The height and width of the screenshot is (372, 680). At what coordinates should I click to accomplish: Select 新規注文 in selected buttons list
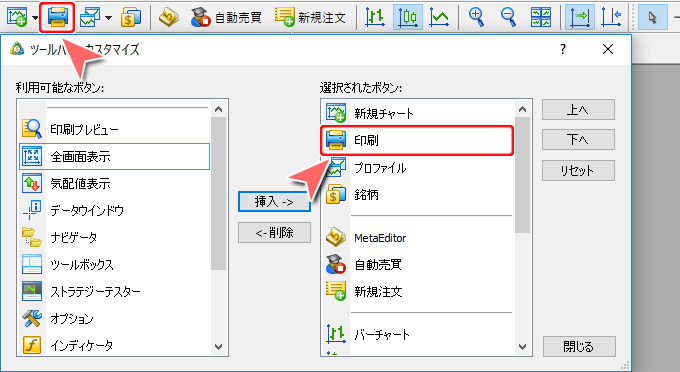coord(418,291)
